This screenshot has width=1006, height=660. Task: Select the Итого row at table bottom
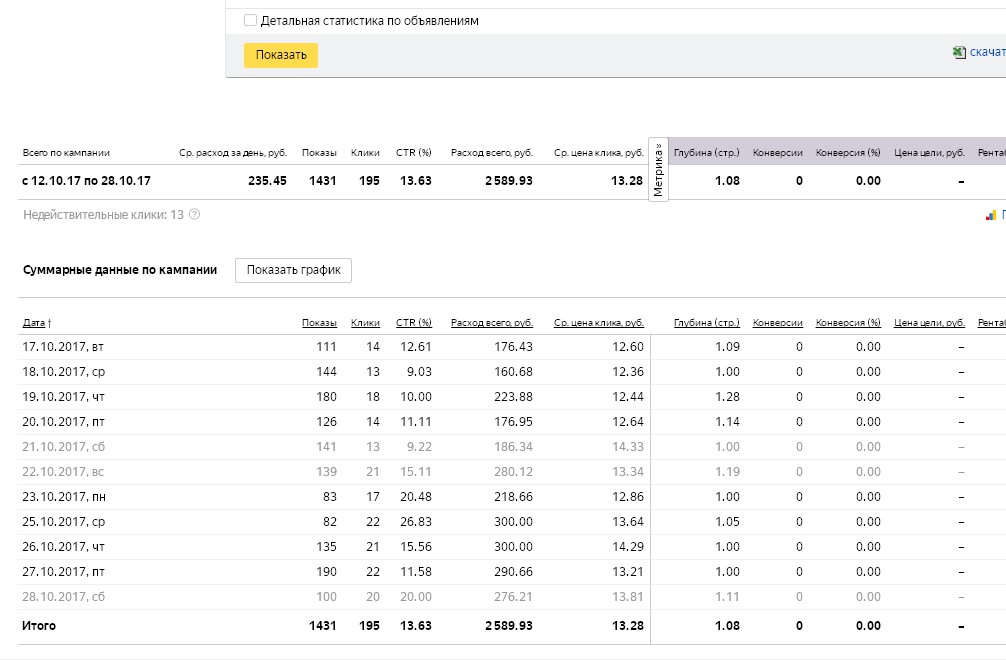(x=39, y=626)
